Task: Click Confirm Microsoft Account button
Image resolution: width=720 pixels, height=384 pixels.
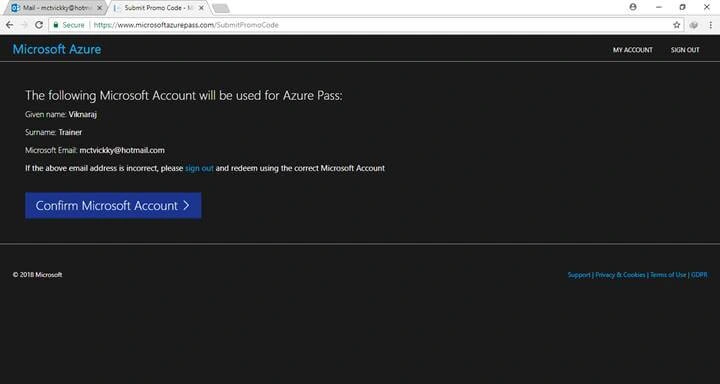Action: click(113, 205)
